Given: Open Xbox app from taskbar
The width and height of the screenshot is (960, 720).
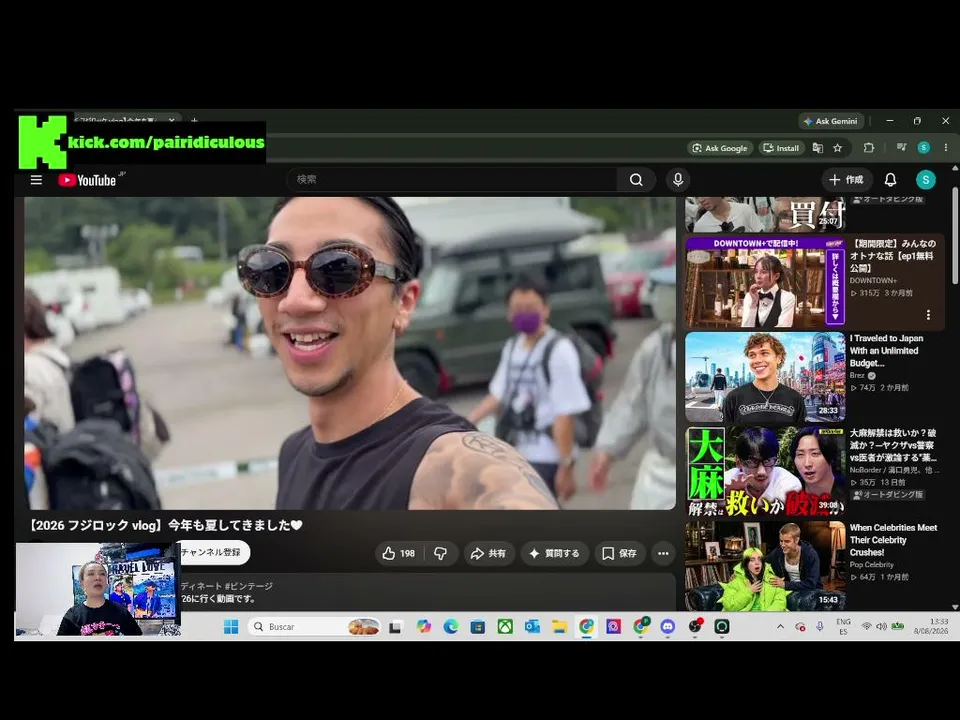Looking at the screenshot, I should point(505,626).
